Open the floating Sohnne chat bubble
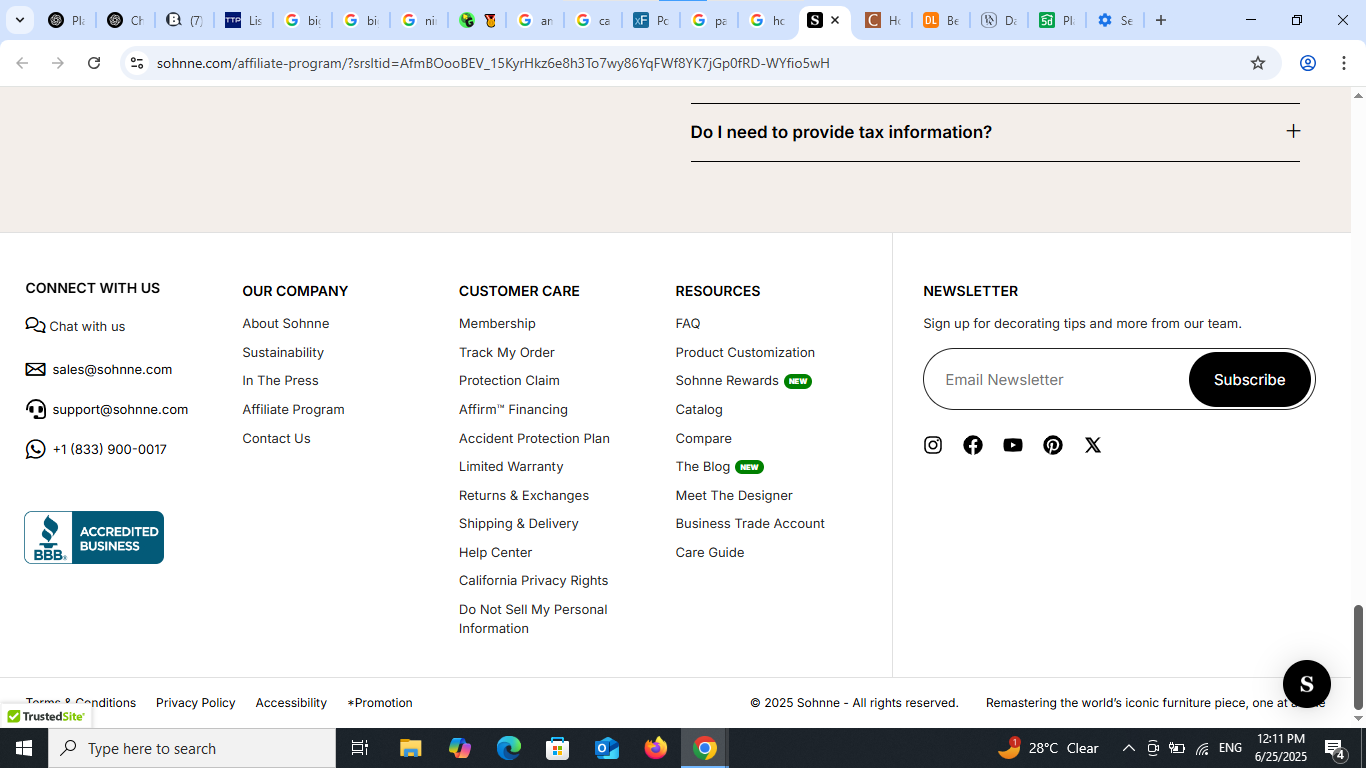The image size is (1366, 768). click(1306, 684)
